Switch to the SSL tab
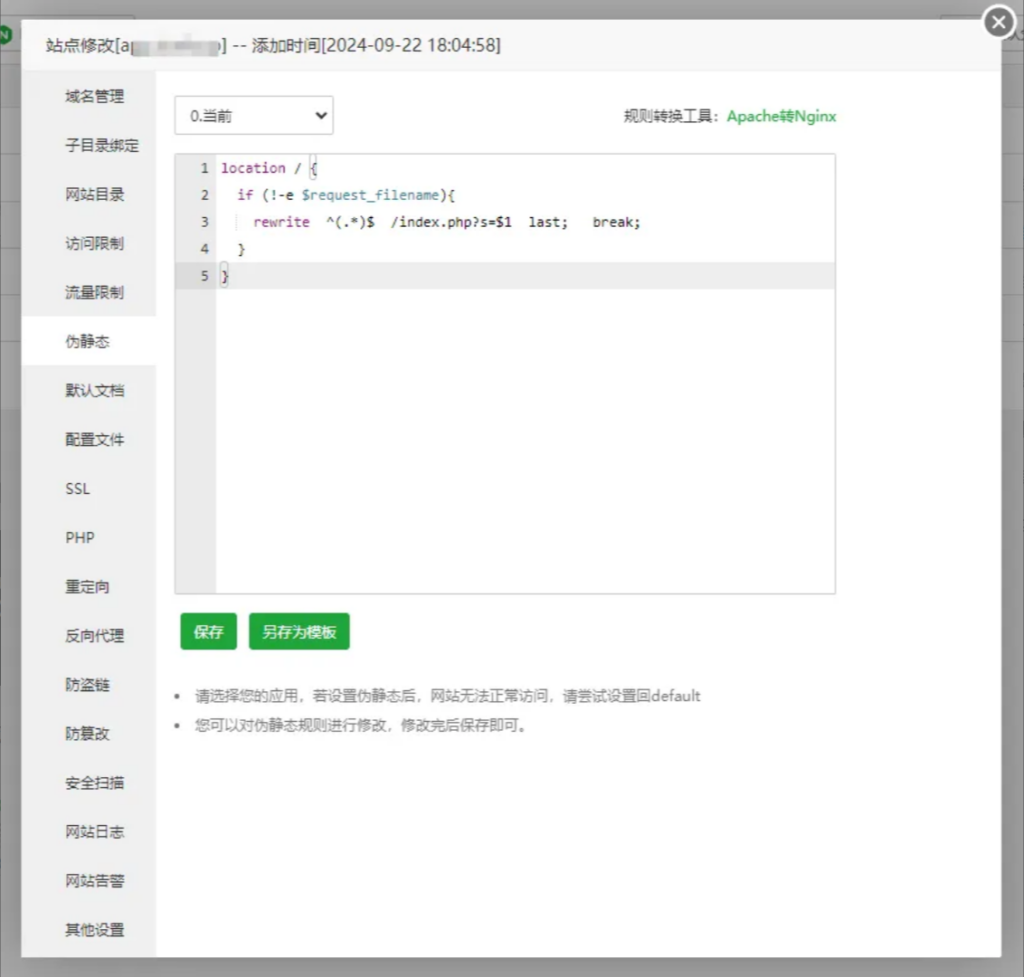The width and height of the screenshot is (1024, 977). pyautogui.click(x=89, y=488)
